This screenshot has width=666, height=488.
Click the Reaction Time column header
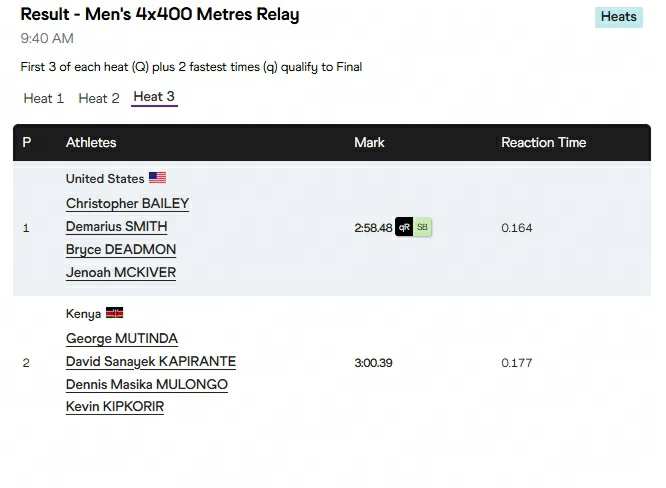pos(543,142)
